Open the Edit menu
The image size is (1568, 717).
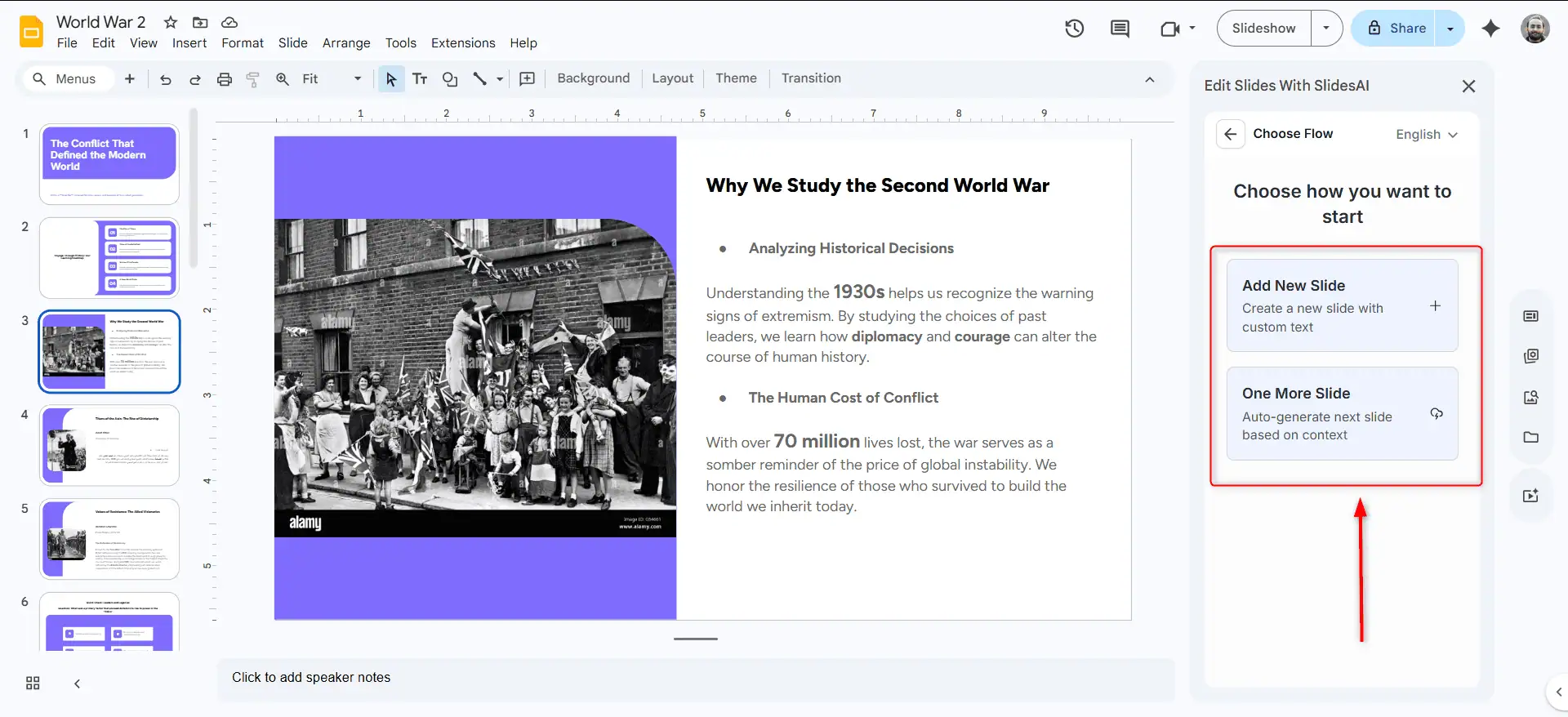coord(103,43)
